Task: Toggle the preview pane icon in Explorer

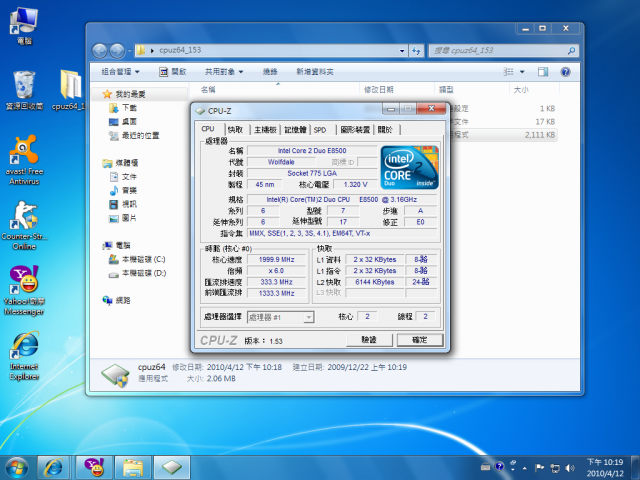Action: tap(542, 72)
